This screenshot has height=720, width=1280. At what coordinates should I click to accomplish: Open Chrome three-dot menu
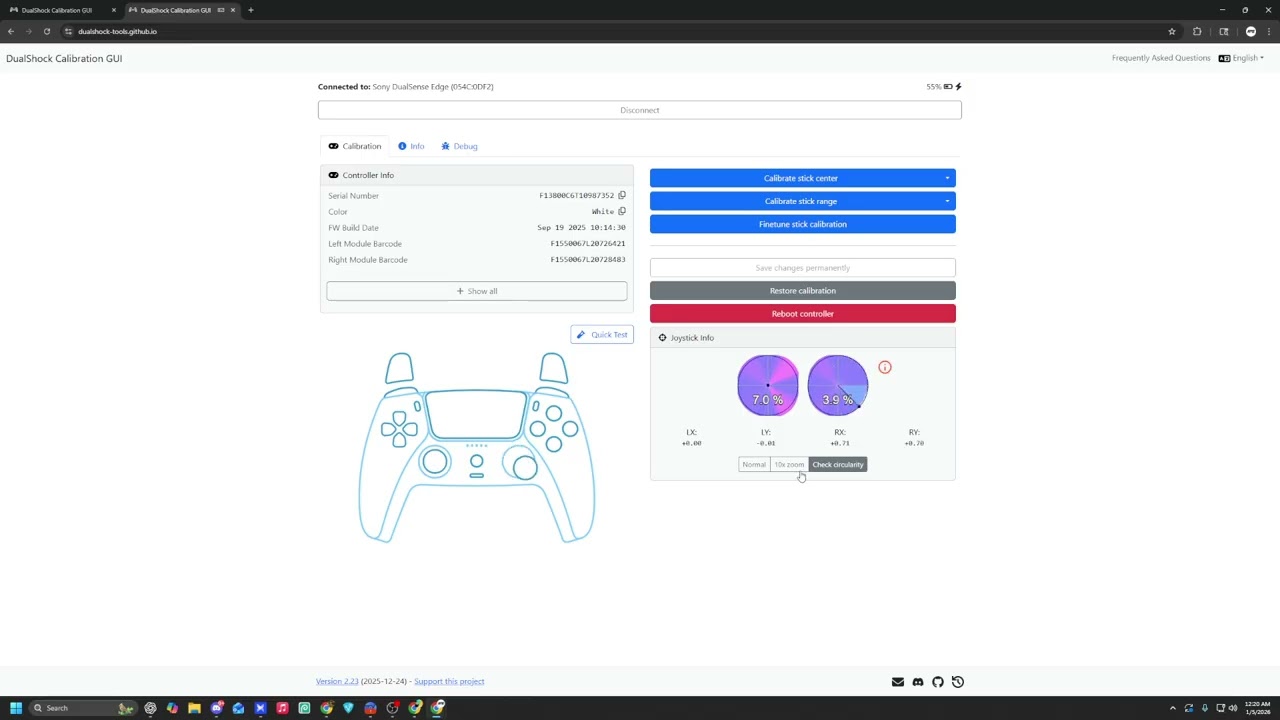click(x=1269, y=31)
